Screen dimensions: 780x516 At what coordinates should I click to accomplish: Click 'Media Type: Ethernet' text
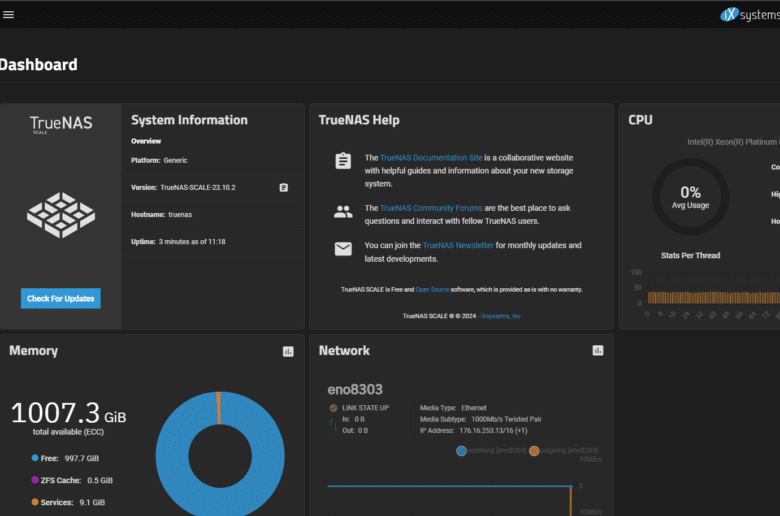[x=453, y=408]
